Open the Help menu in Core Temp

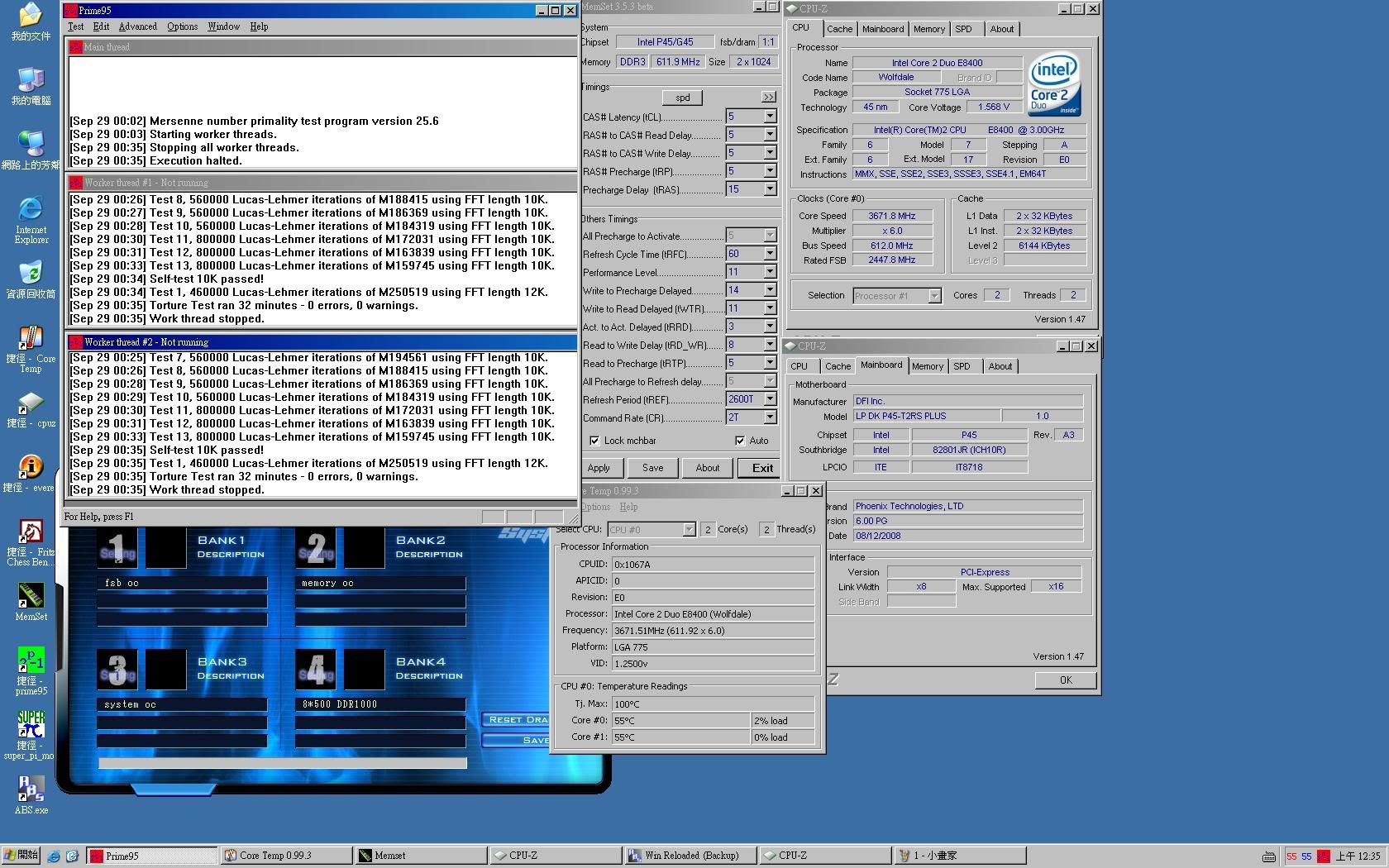point(628,507)
